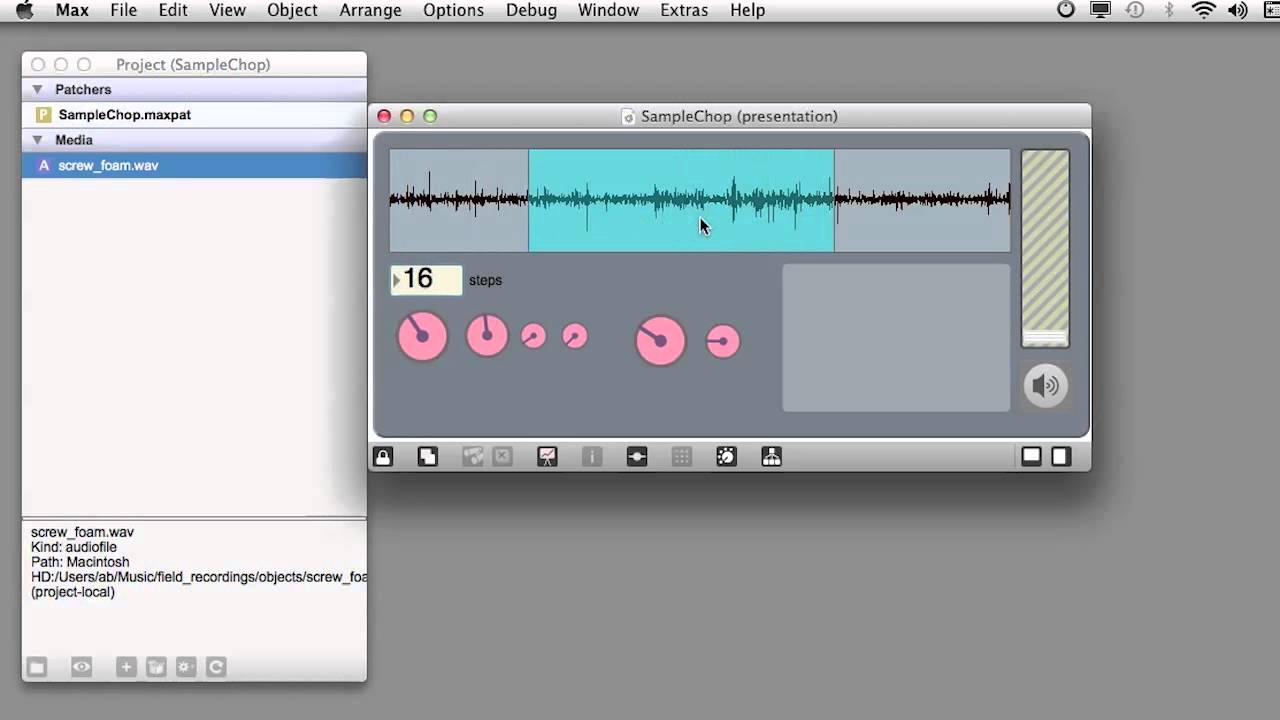Toggle the bottom panel view icon

(x=1031, y=457)
